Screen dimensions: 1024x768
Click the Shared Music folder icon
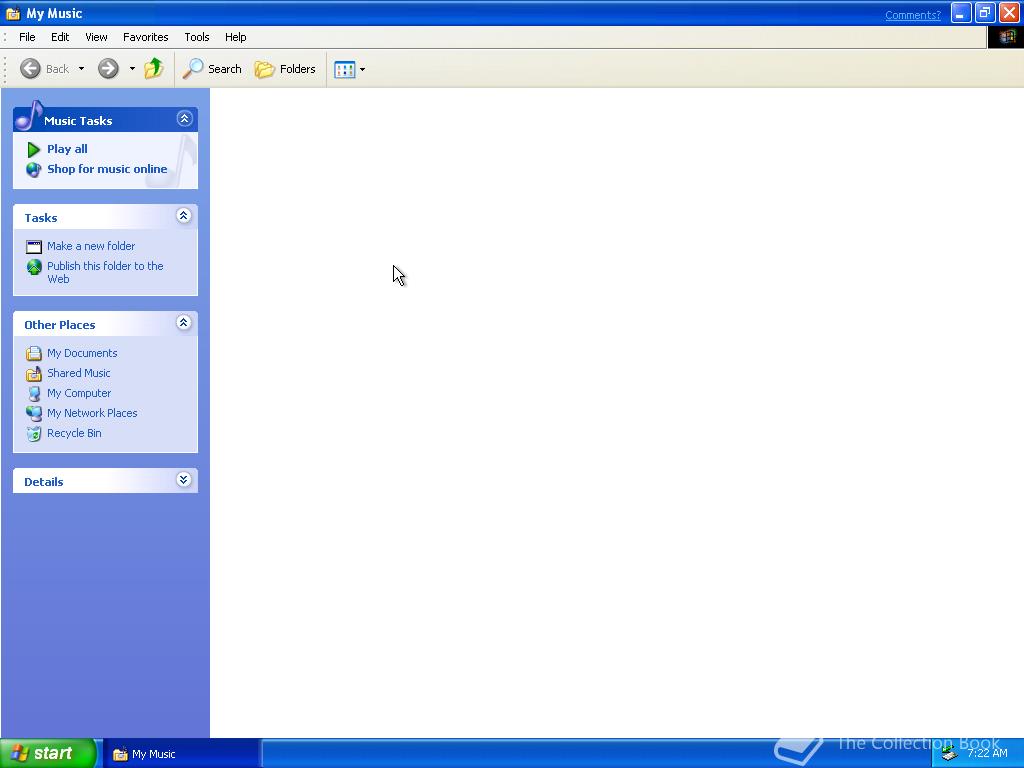34,374
